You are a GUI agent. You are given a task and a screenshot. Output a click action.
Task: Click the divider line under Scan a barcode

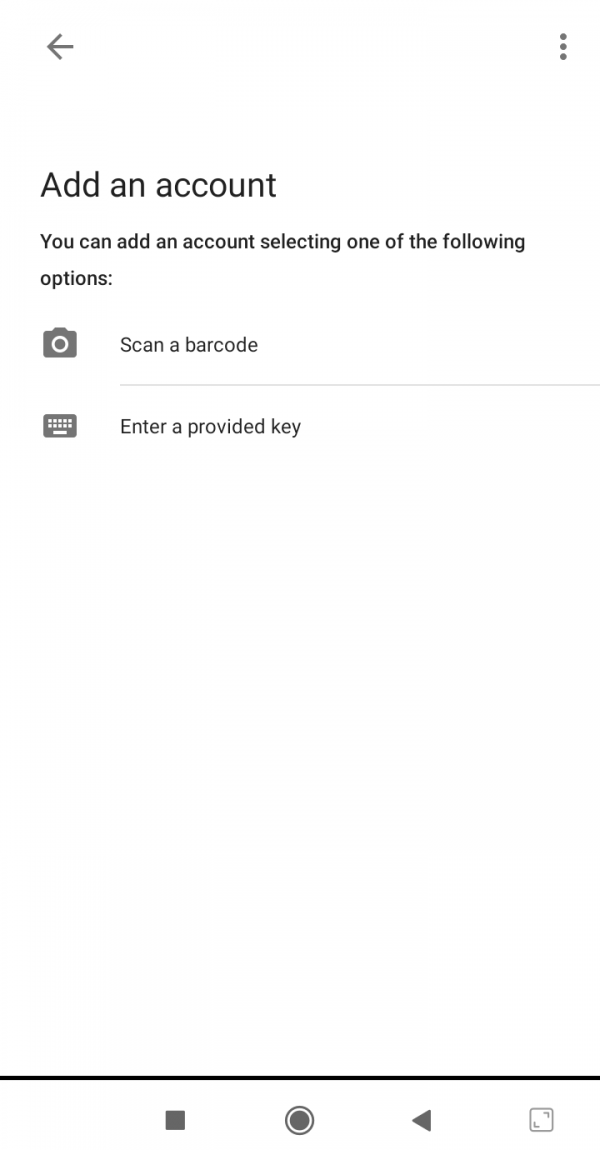(359, 384)
